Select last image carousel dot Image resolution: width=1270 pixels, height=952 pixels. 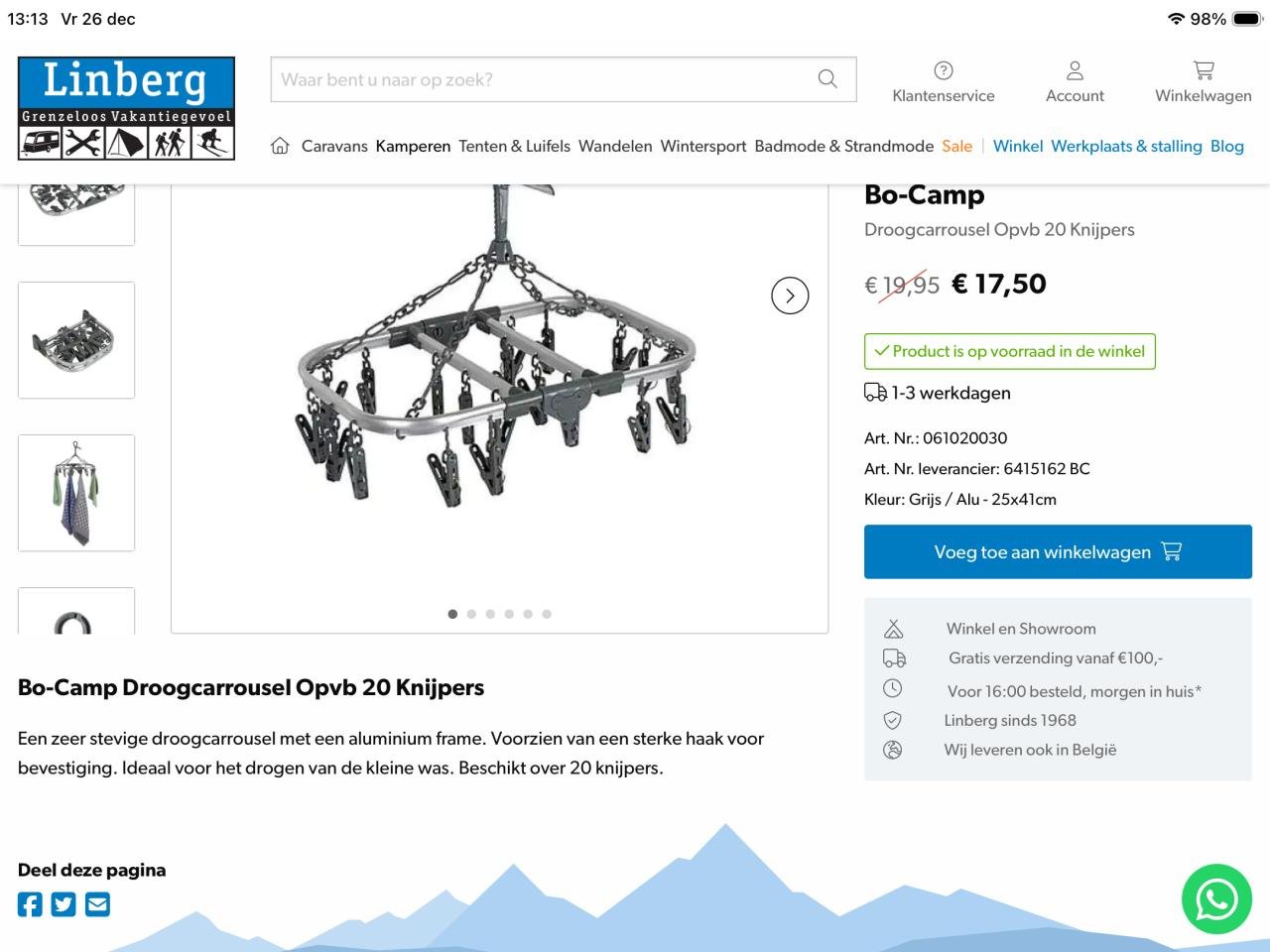[547, 614]
